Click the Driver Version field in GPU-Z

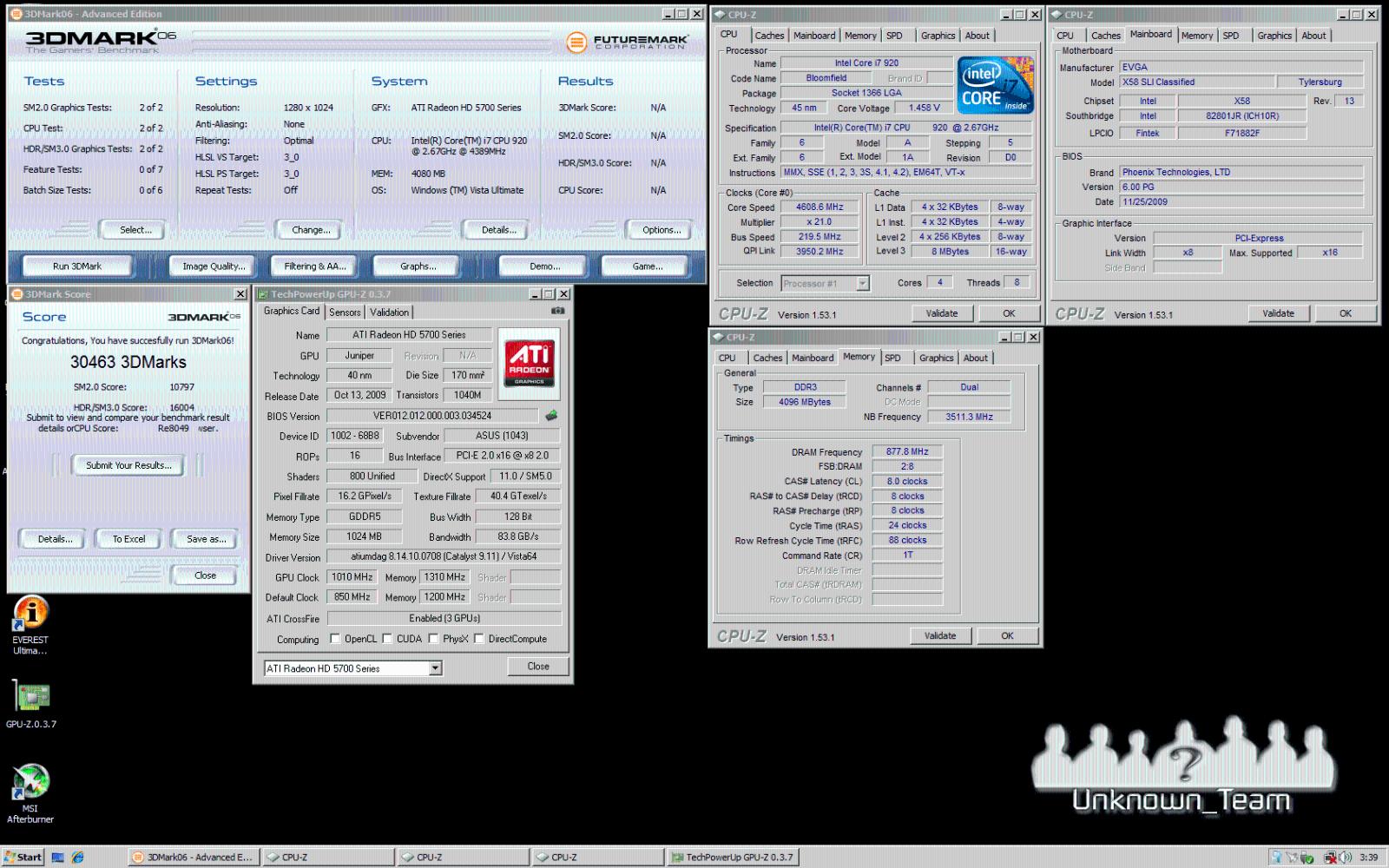pos(444,556)
